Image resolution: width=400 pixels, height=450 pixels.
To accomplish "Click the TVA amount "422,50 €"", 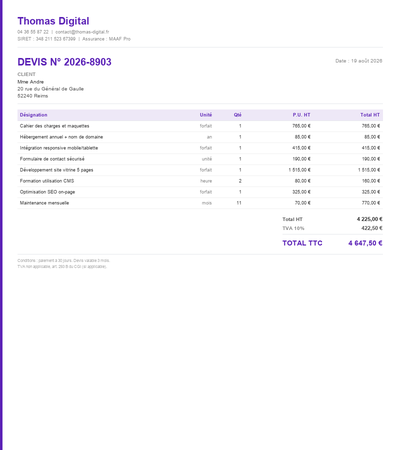I will click(x=372, y=228).
